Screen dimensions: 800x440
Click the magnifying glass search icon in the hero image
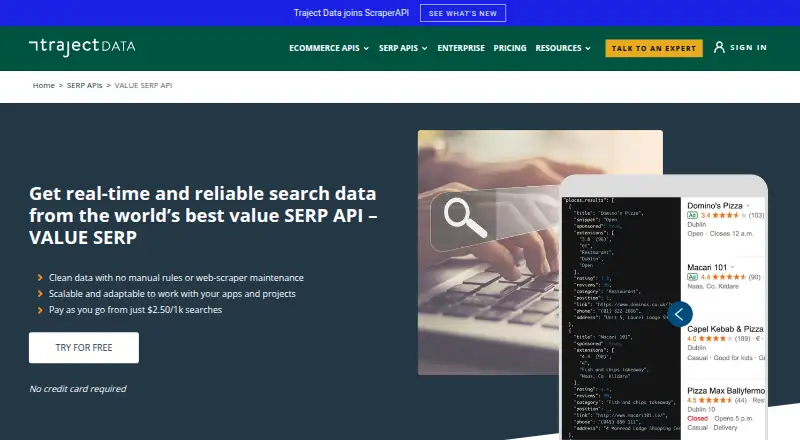click(464, 217)
